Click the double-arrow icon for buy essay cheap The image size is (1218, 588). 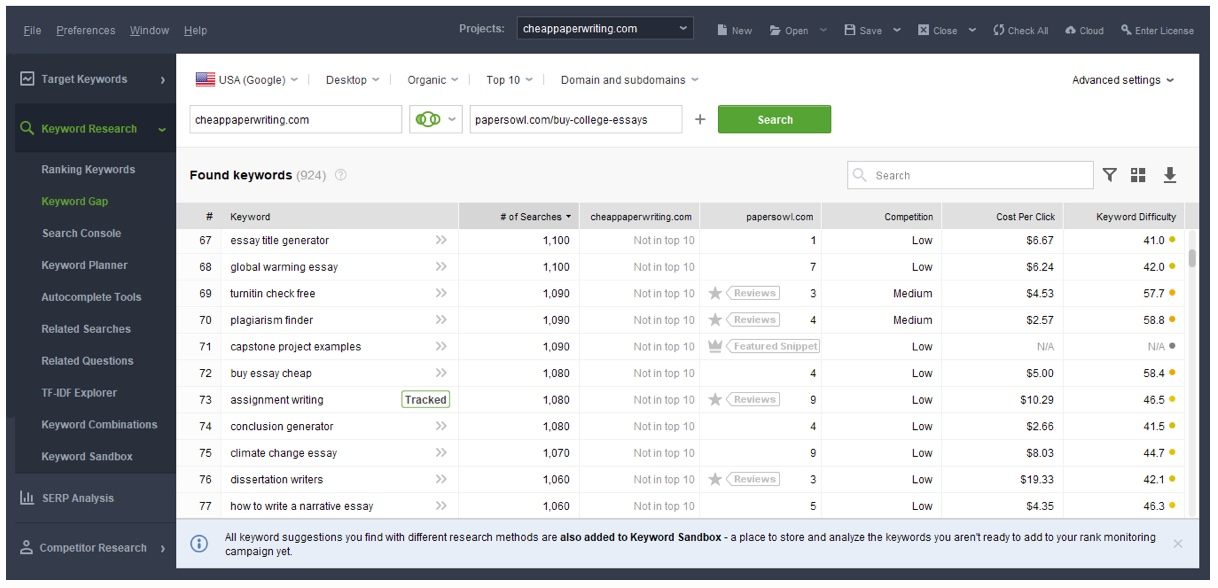441,373
